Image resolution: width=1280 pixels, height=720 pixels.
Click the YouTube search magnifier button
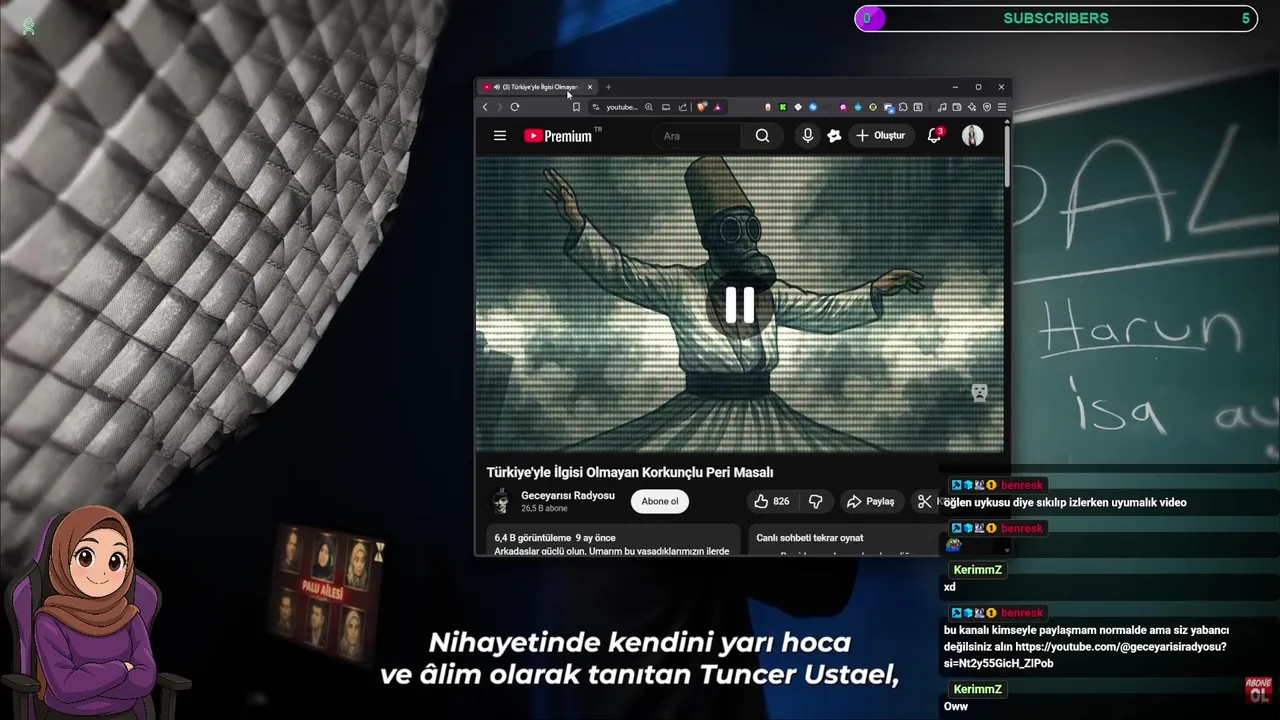click(x=762, y=136)
